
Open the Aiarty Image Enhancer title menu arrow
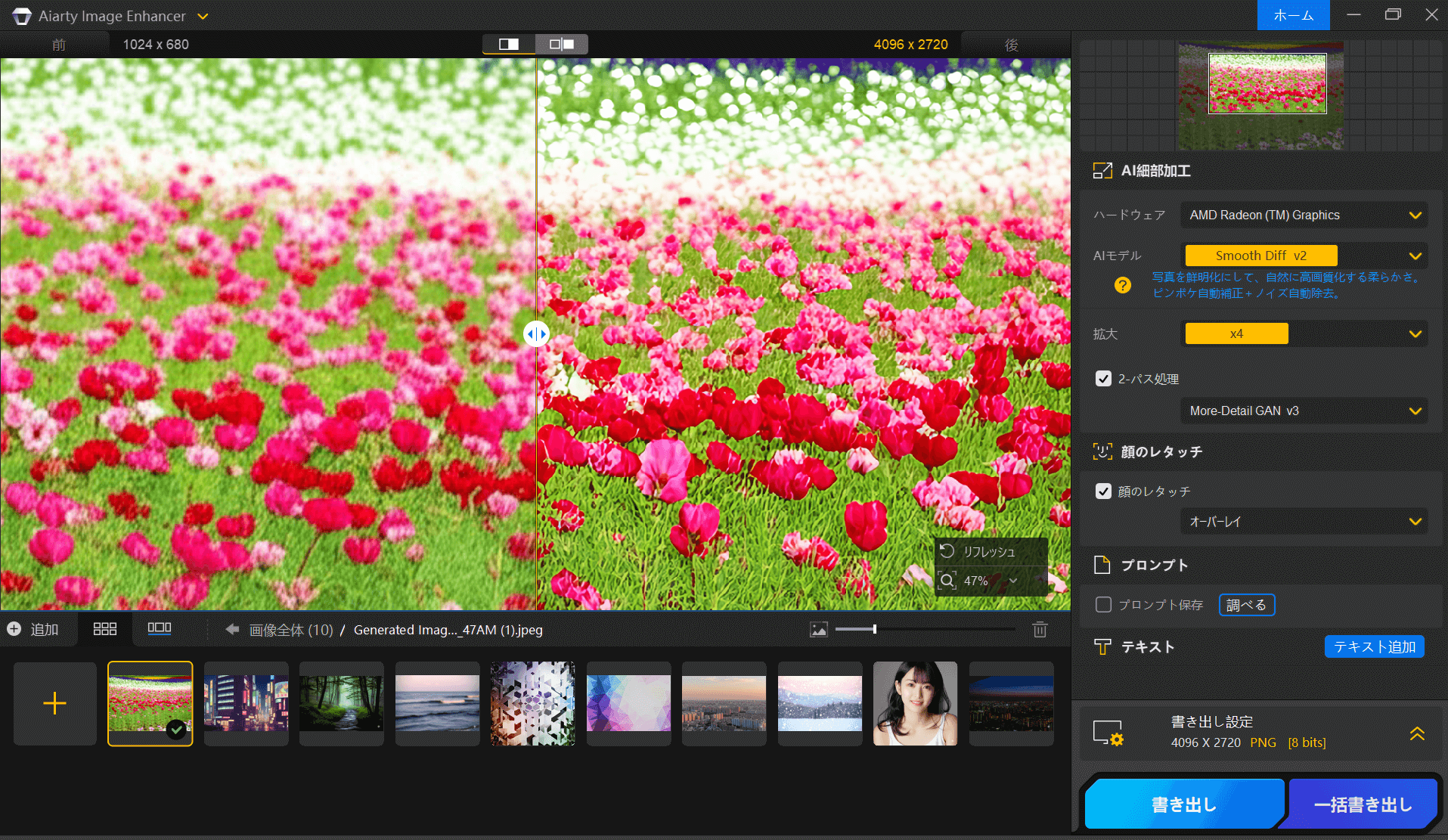202,16
